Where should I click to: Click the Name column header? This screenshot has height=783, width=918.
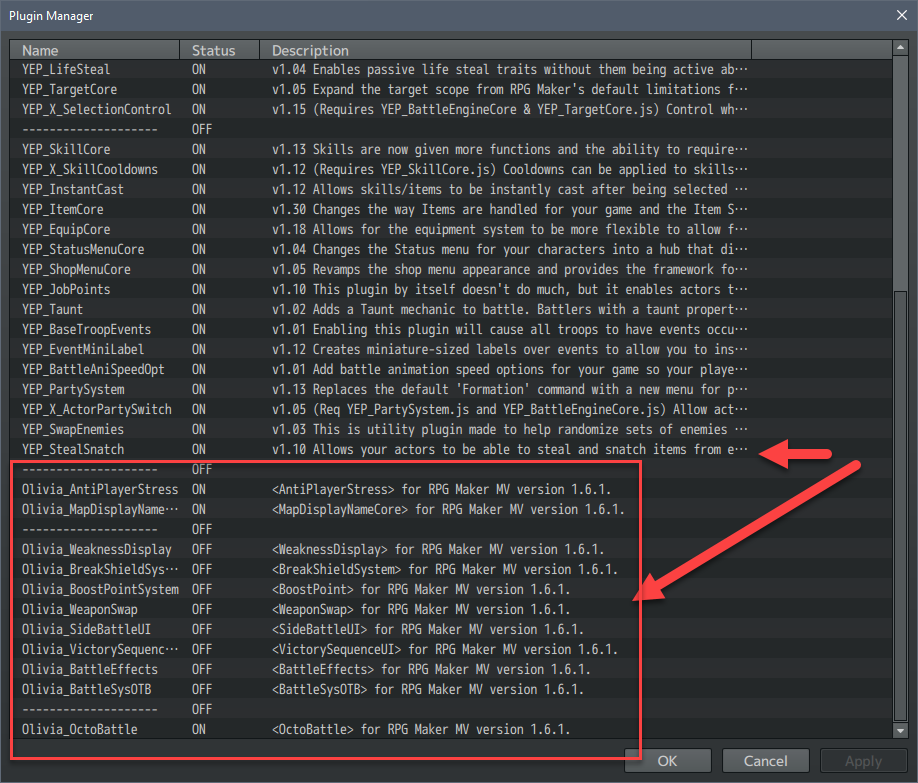pos(95,50)
